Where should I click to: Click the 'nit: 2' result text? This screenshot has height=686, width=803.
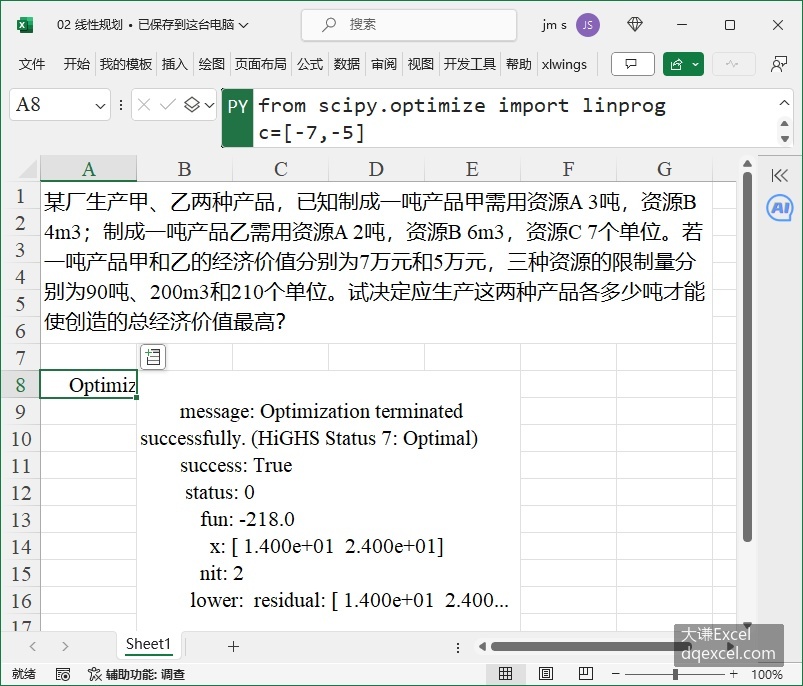(221, 573)
